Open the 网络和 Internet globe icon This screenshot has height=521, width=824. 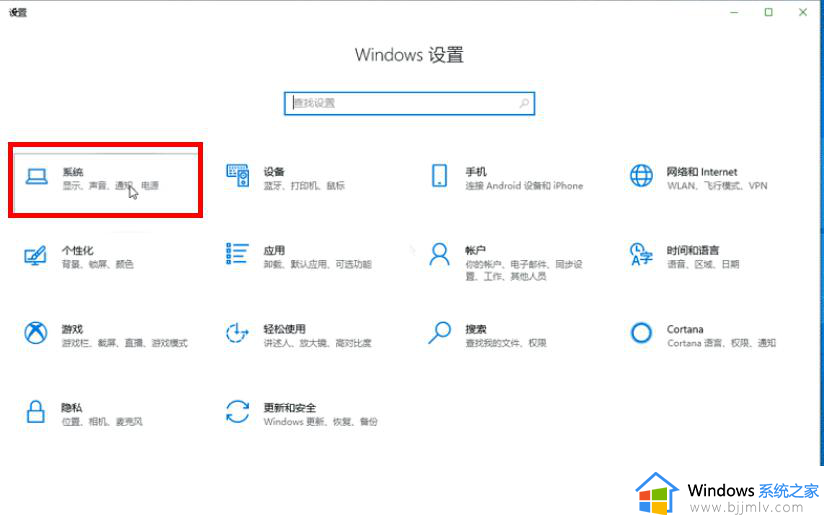click(x=641, y=176)
